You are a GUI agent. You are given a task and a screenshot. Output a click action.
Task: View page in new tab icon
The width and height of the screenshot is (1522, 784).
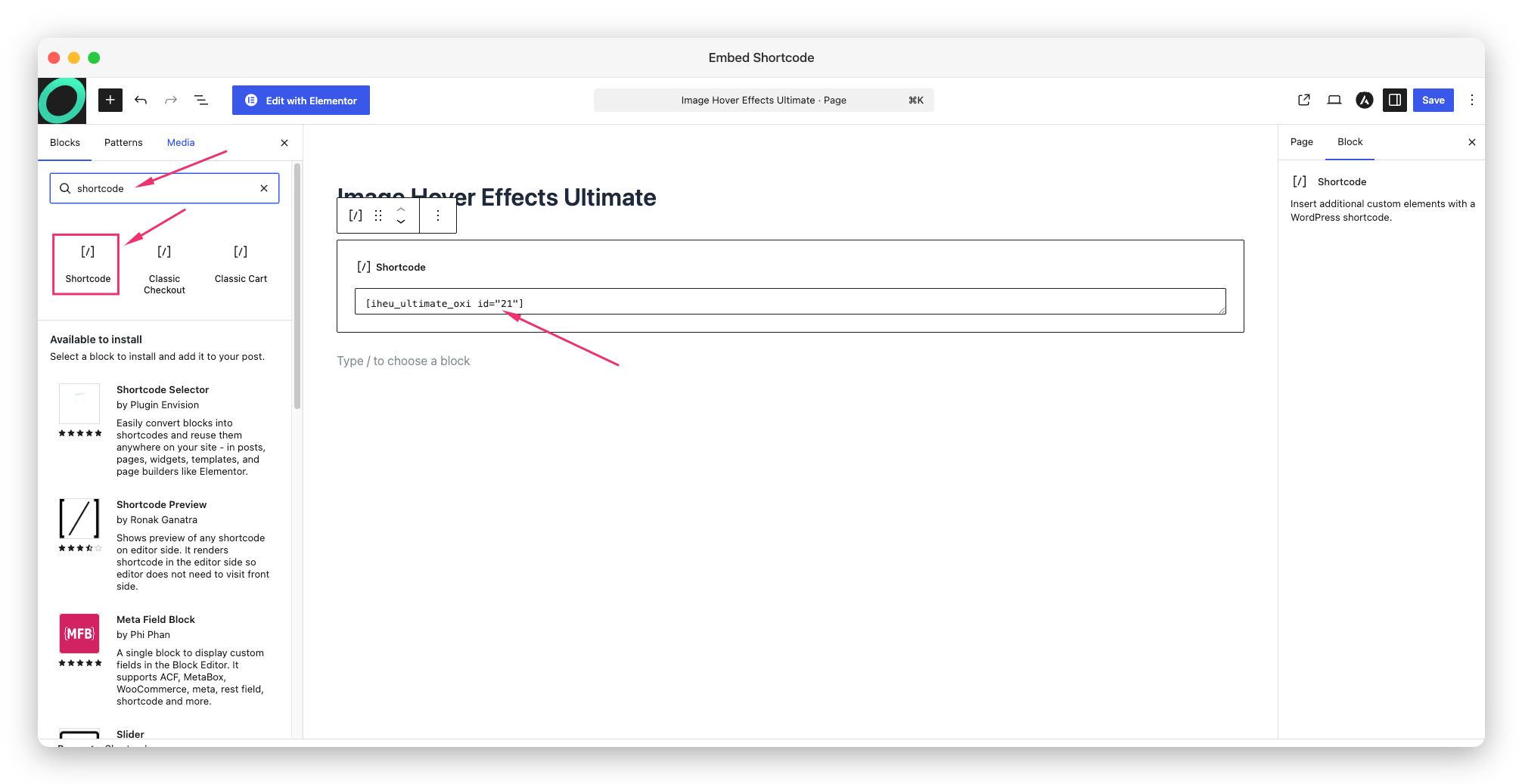pos(1304,100)
